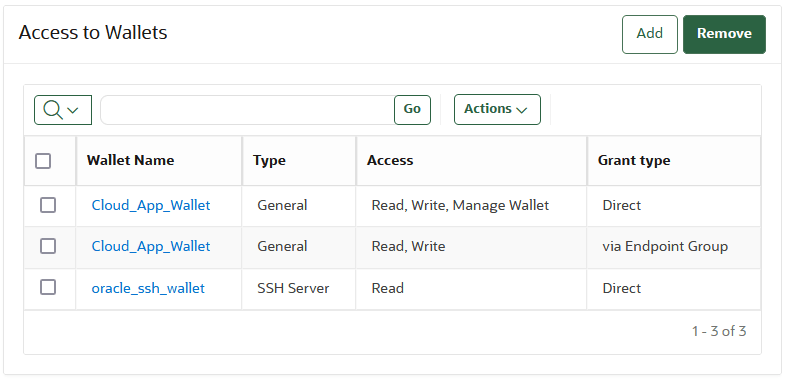Open Cloud_App_Wallet link granted via Endpoint Group
This screenshot has height=379, width=787.
click(x=151, y=246)
